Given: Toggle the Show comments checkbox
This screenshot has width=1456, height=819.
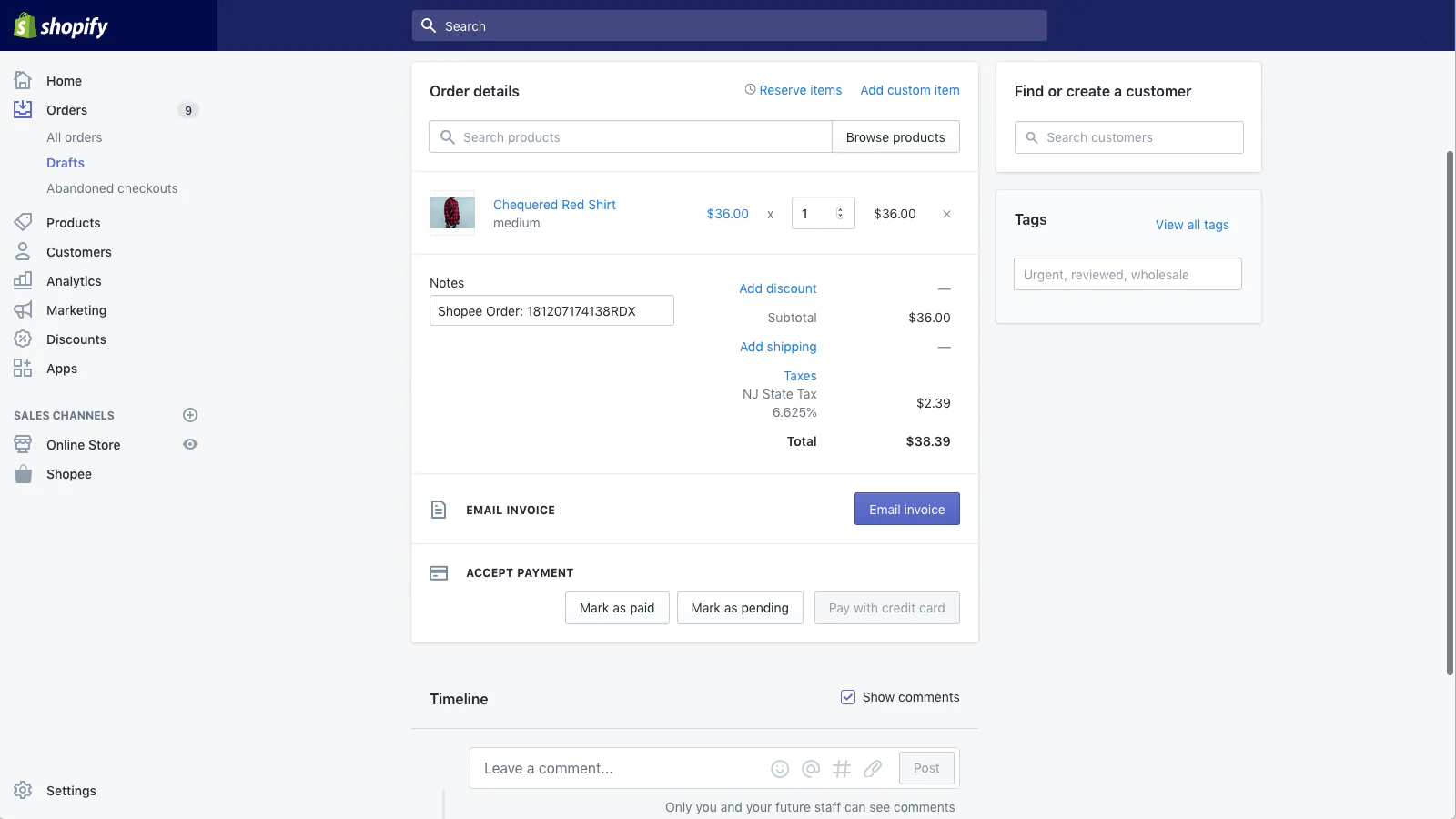Looking at the screenshot, I should pos(848,697).
